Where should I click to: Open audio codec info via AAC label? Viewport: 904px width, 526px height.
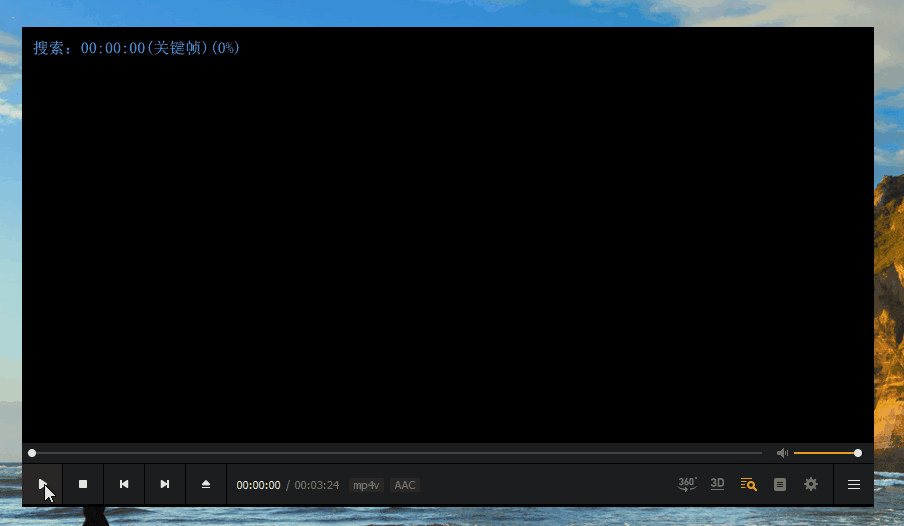click(405, 485)
